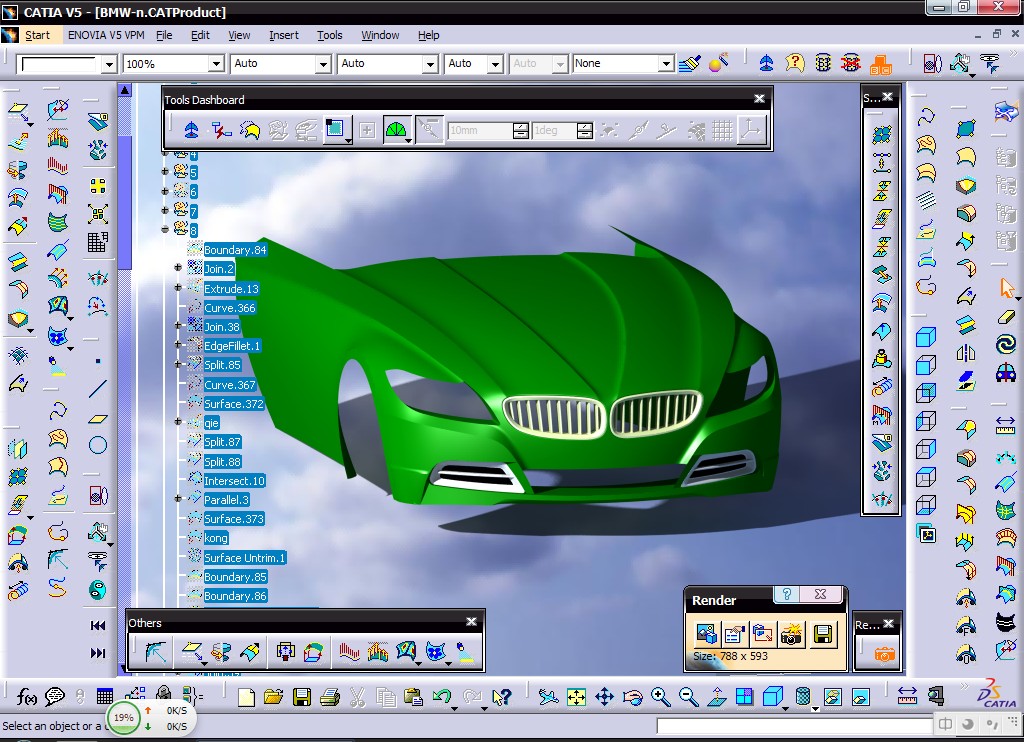
Task: Select the line tool in the left toolbar
Action: pos(97,389)
